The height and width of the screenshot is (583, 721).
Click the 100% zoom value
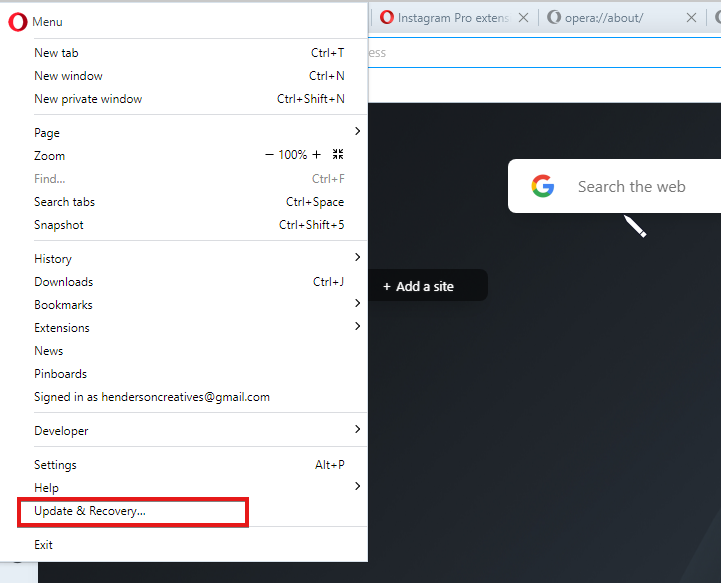292,155
